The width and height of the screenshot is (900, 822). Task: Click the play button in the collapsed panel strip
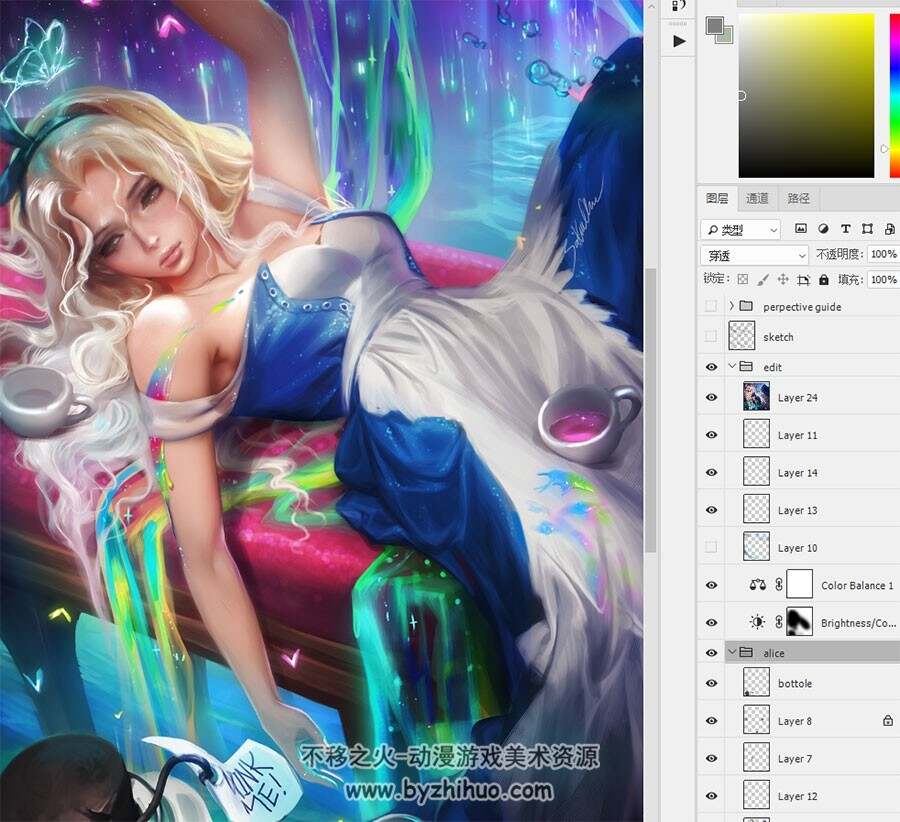679,41
